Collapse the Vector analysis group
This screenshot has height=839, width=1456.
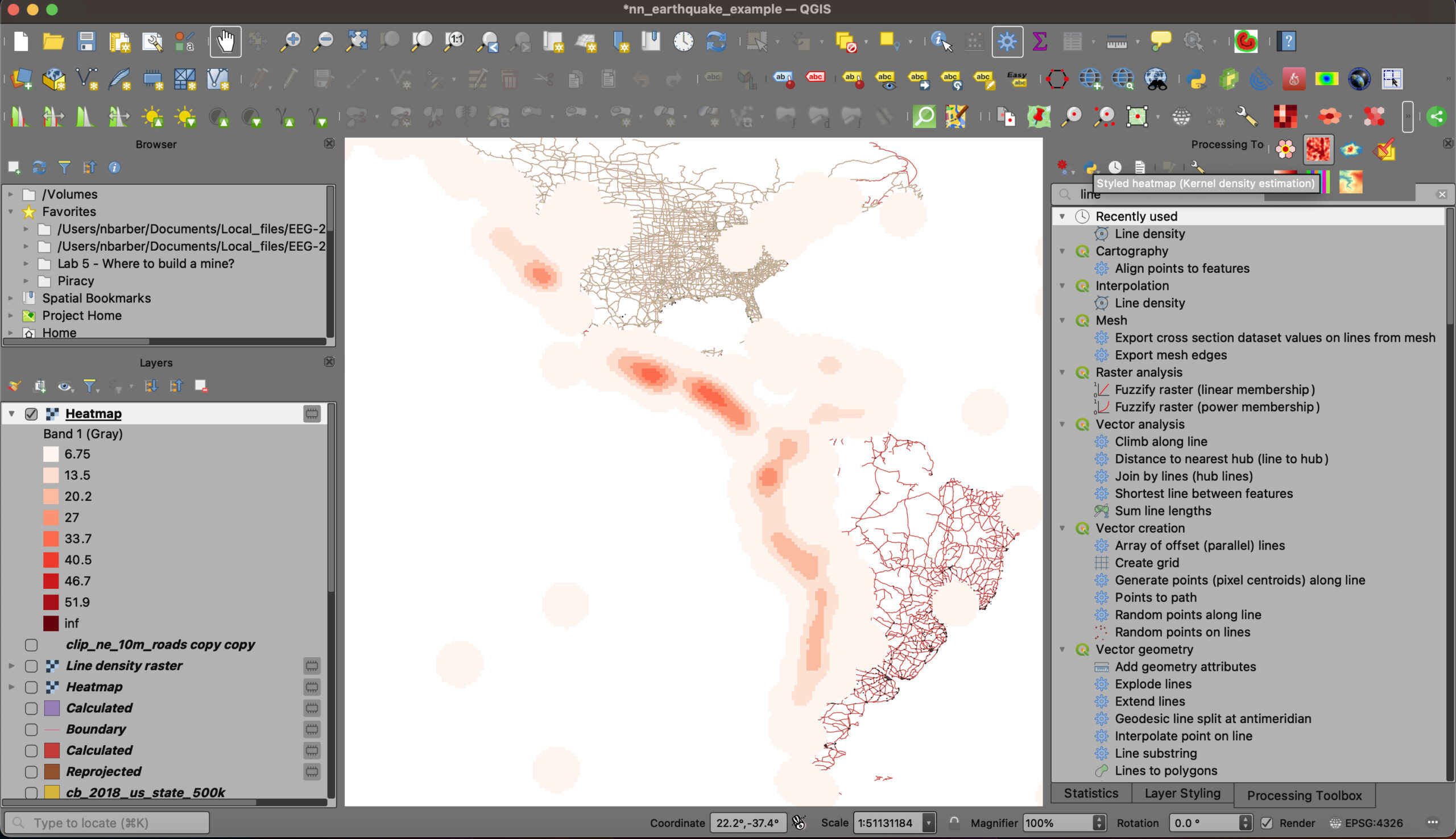pyautogui.click(x=1062, y=424)
